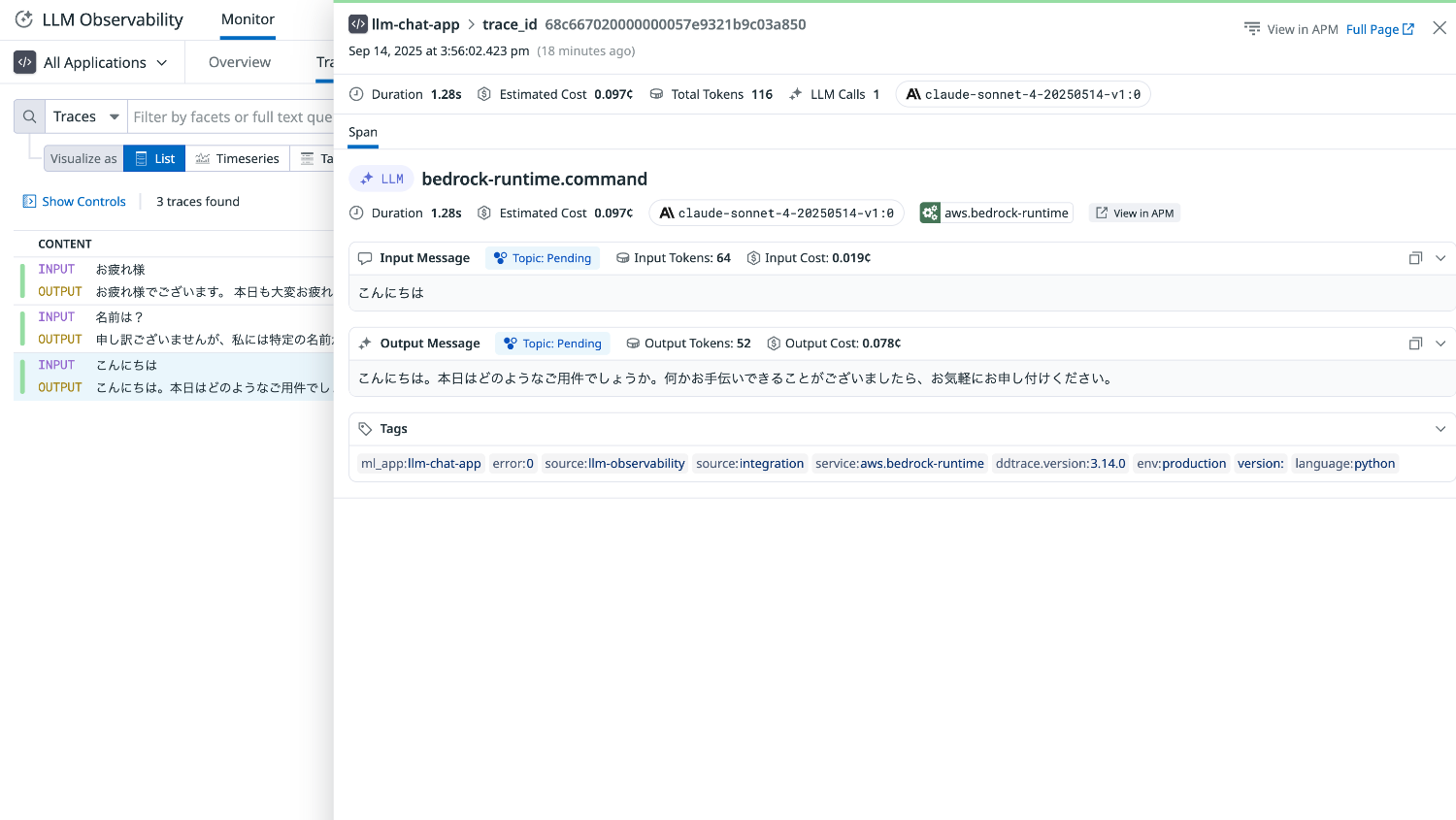
Task: Visualize traces as Timeseries
Action: point(237,158)
